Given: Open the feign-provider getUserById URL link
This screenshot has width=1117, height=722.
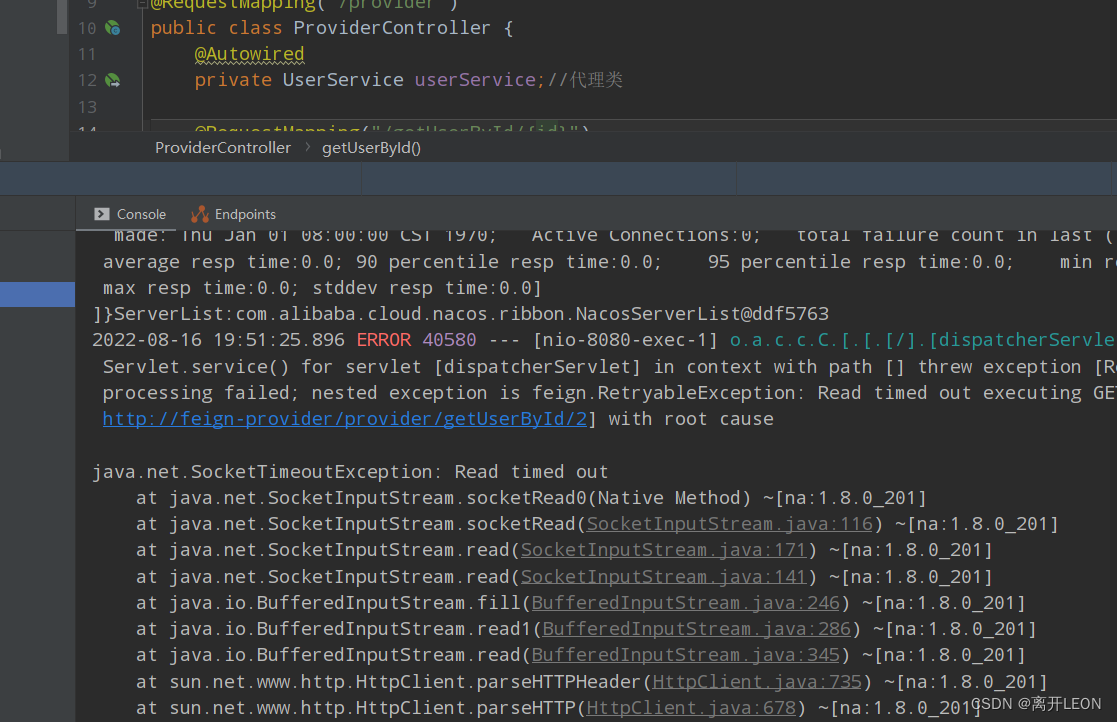Looking at the screenshot, I should [x=346, y=418].
